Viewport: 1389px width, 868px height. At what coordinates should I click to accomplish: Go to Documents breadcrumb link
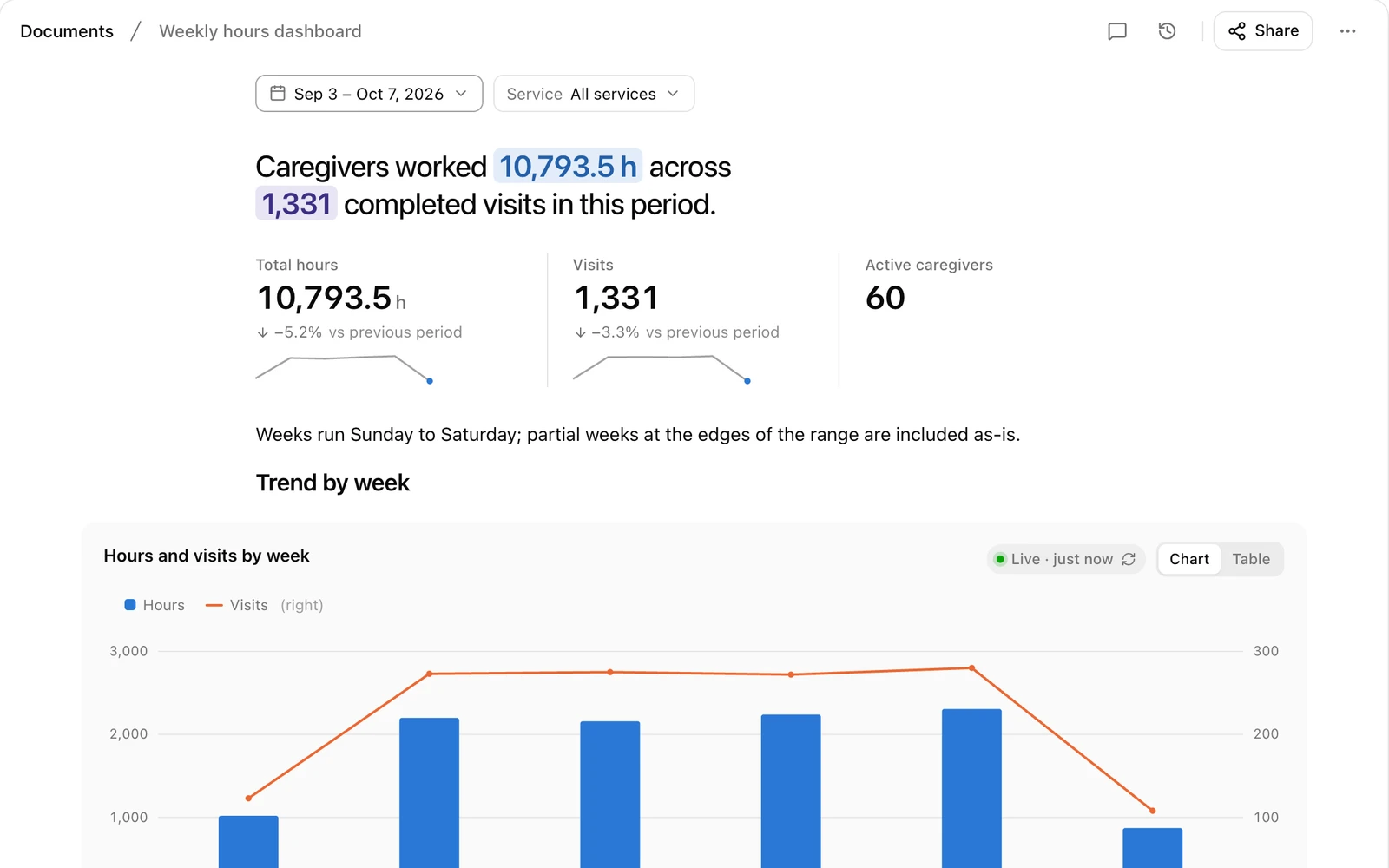[67, 31]
